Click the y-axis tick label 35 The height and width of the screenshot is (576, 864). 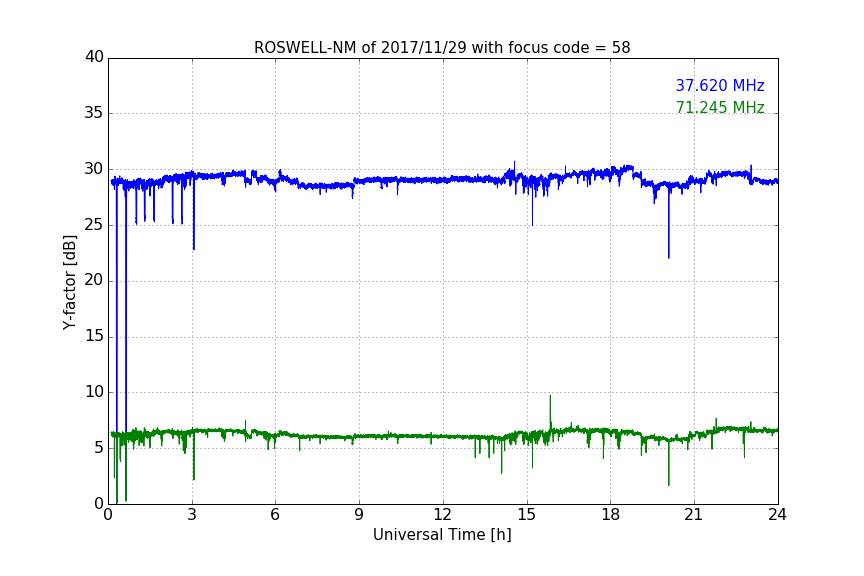tap(94, 113)
